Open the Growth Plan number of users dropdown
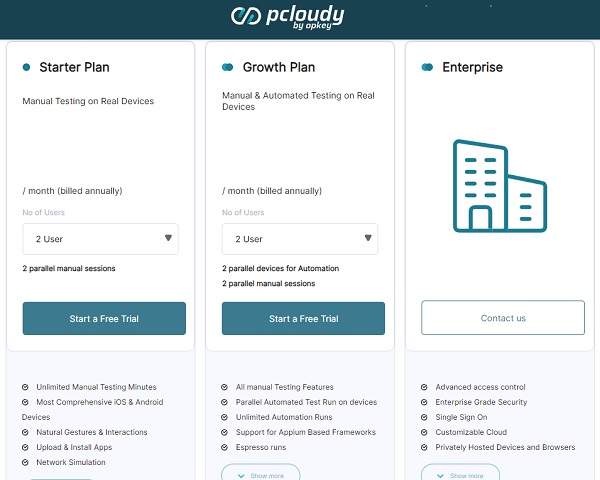 300,239
